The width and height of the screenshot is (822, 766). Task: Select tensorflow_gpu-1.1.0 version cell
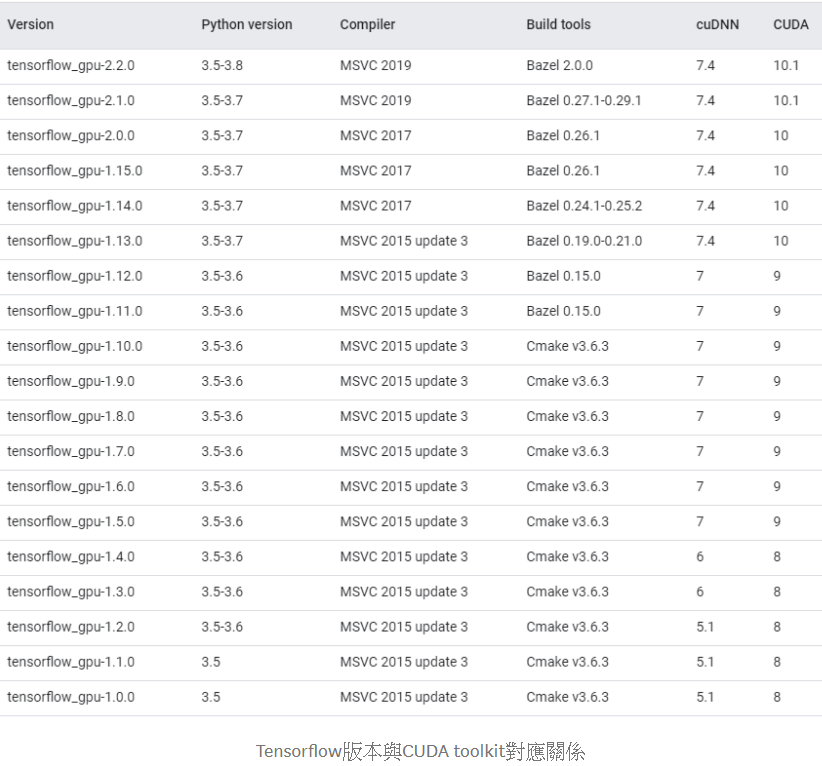(71, 663)
